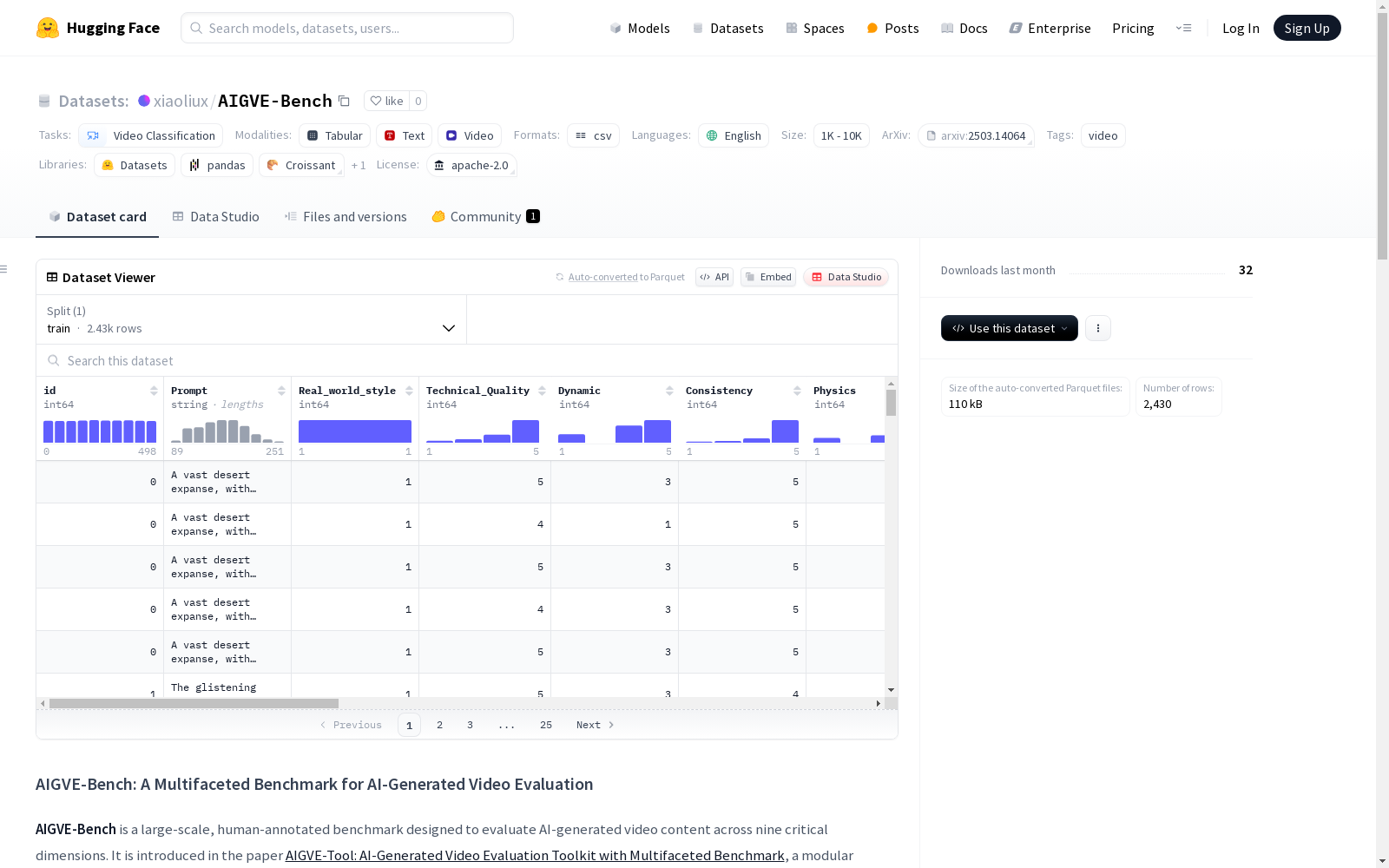Sort by the Prompt column
The image size is (1389, 868).
click(281, 391)
